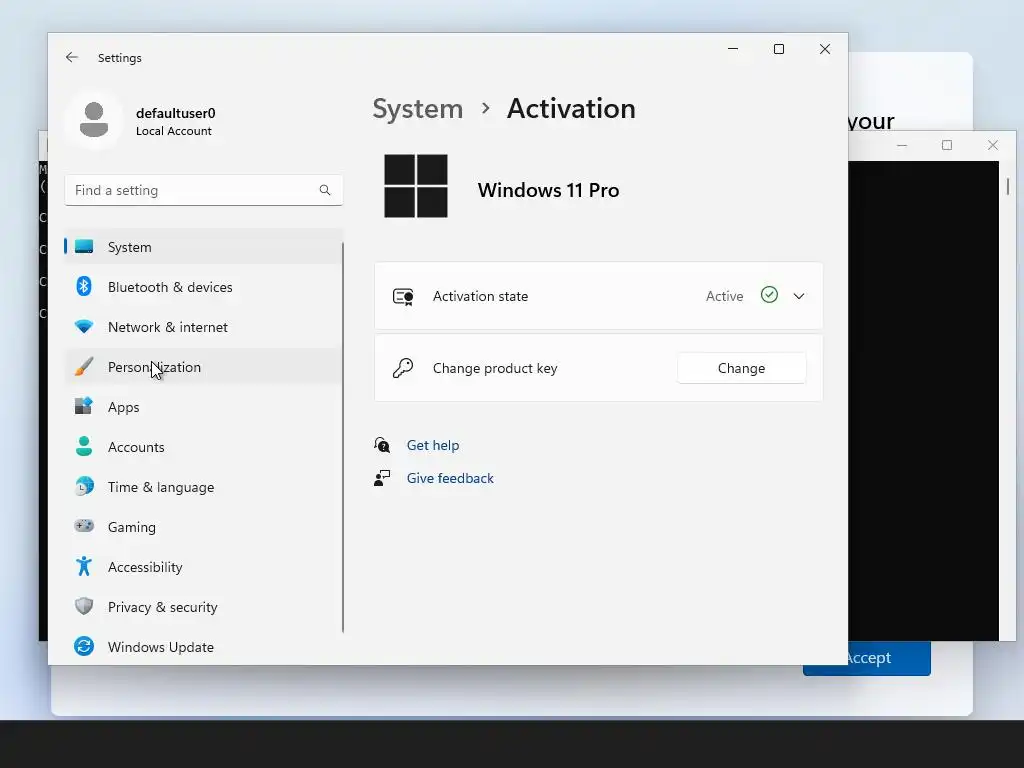The height and width of the screenshot is (768, 1024).
Task: Click the Give feedback person icon
Action: 382,478
